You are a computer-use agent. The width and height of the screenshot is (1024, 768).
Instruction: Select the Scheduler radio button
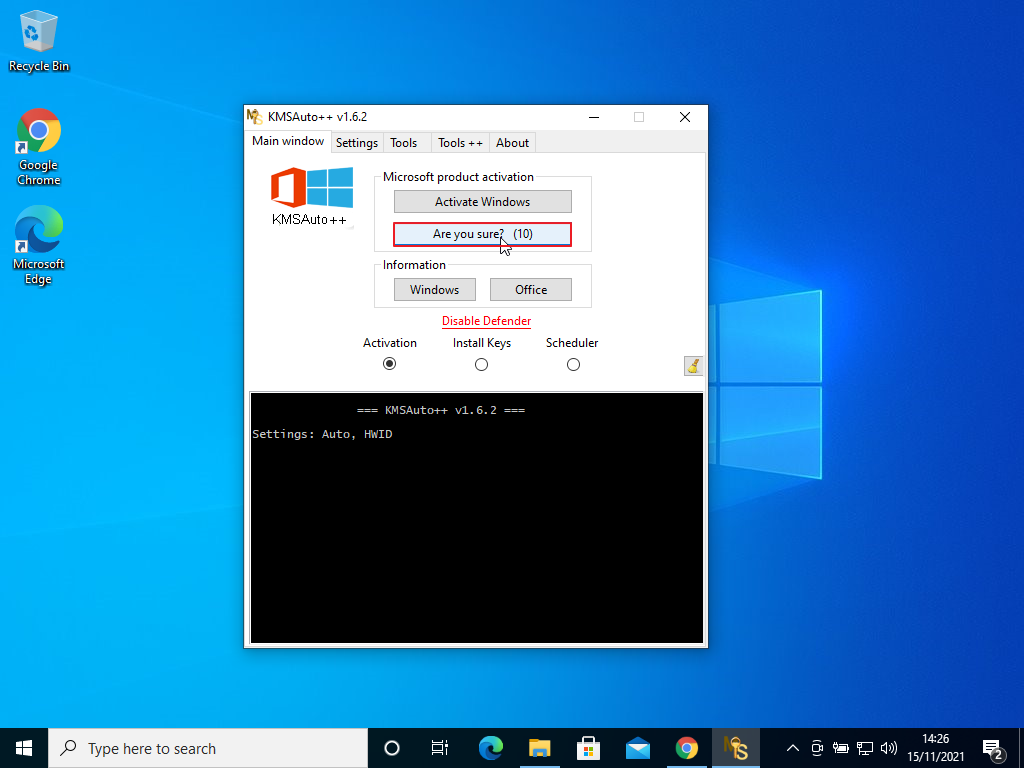click(x=573, y=364)
